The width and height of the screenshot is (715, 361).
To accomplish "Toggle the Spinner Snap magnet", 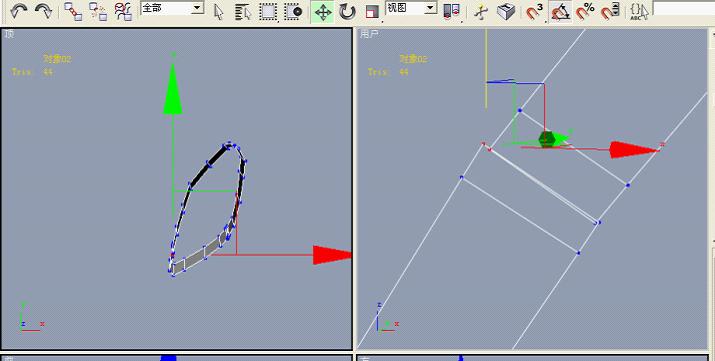I will coord(610,12).
